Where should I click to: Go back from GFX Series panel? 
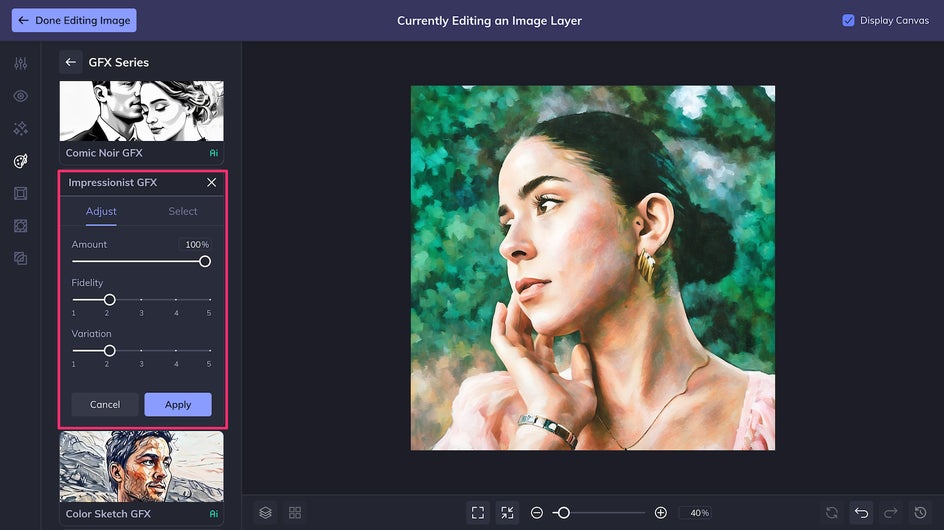(x=71, y=62)
